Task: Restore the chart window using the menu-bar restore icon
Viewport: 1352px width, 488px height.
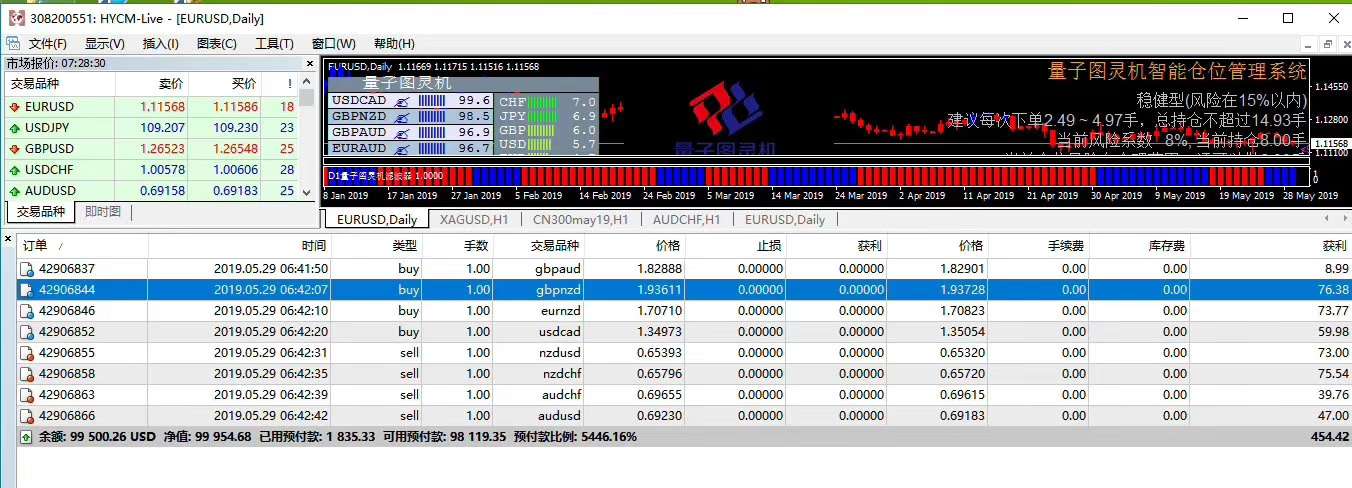Action: 1326,44
